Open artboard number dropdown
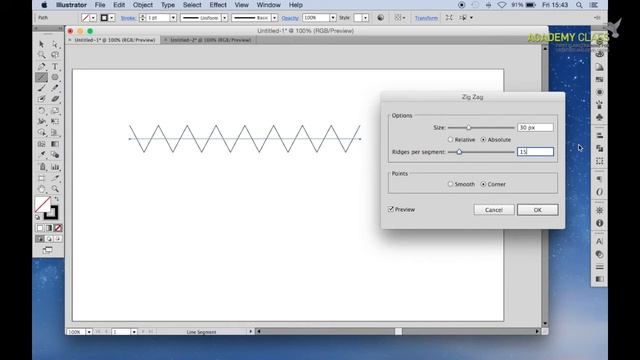Screen dimensions: 640x360 134,332
